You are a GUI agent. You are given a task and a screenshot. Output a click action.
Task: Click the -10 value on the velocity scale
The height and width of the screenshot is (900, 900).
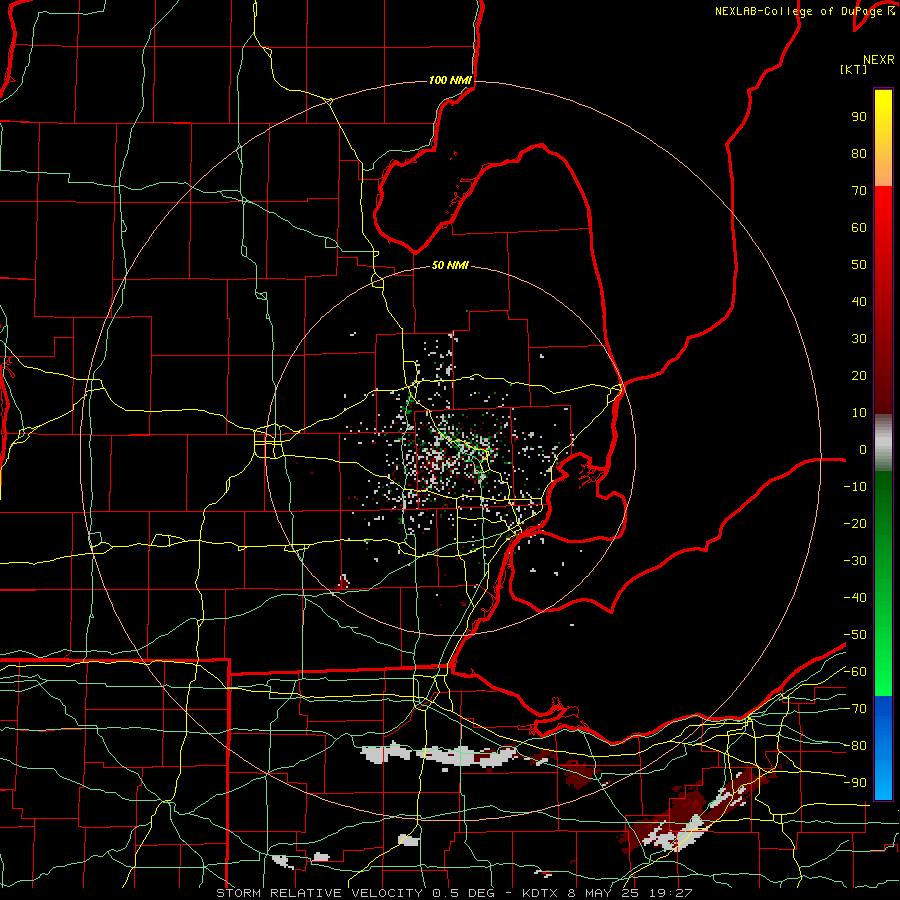tap(855, 487)
